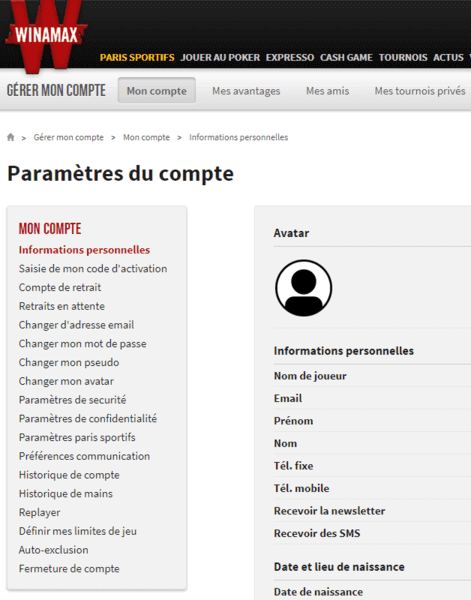Click the home icon in breadcrumb

[x=11, y=137]
